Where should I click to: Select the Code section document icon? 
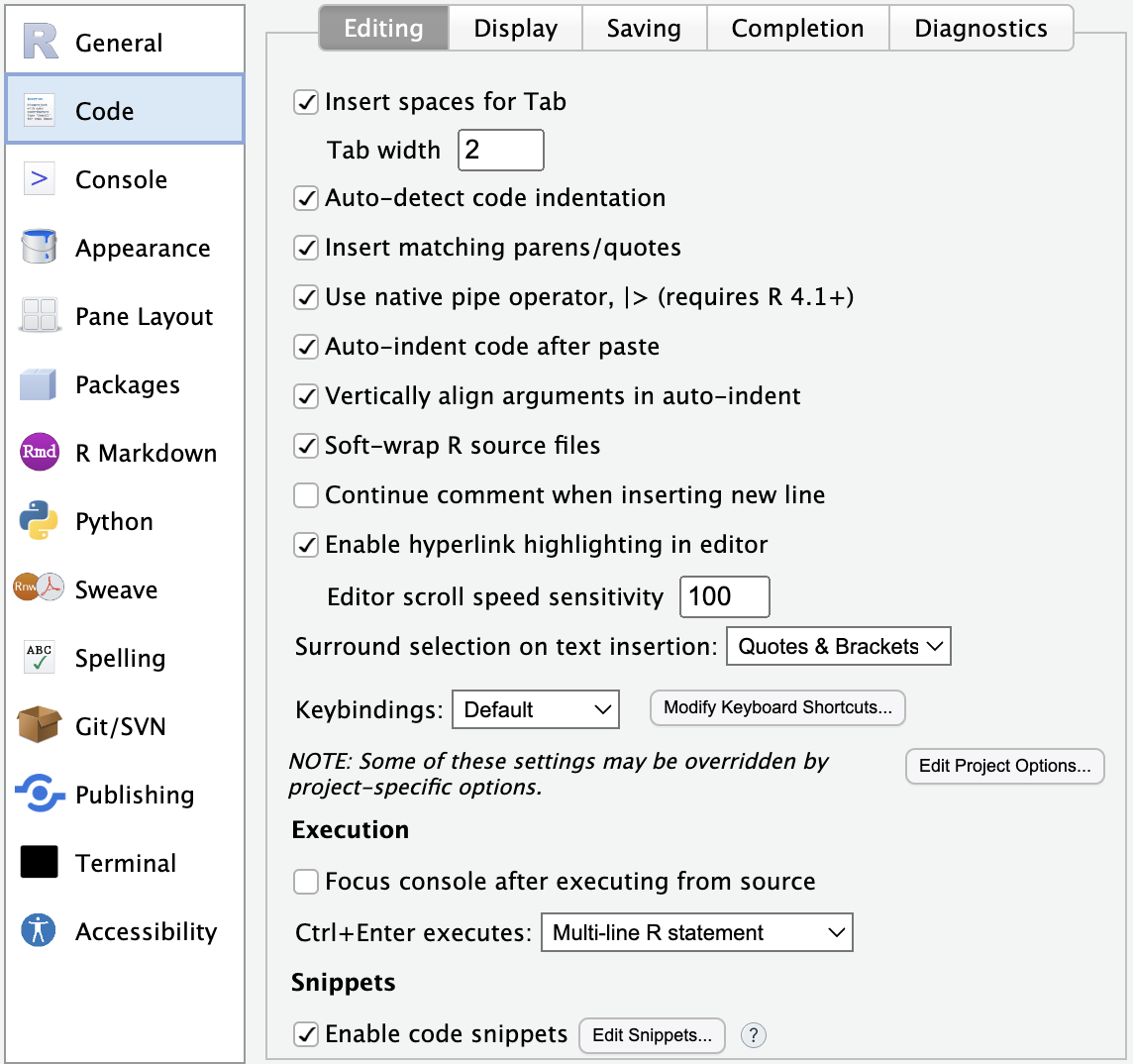[39, 111]
